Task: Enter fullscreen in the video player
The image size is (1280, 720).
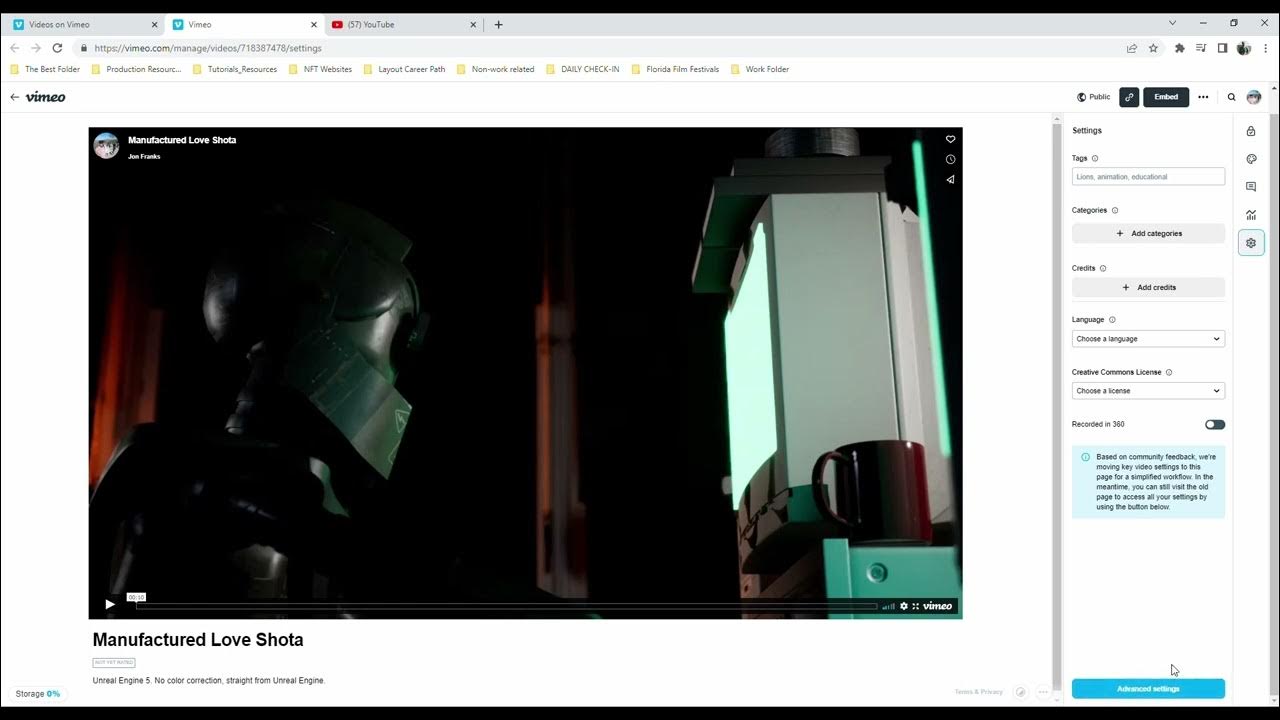Action: [915, 606]
